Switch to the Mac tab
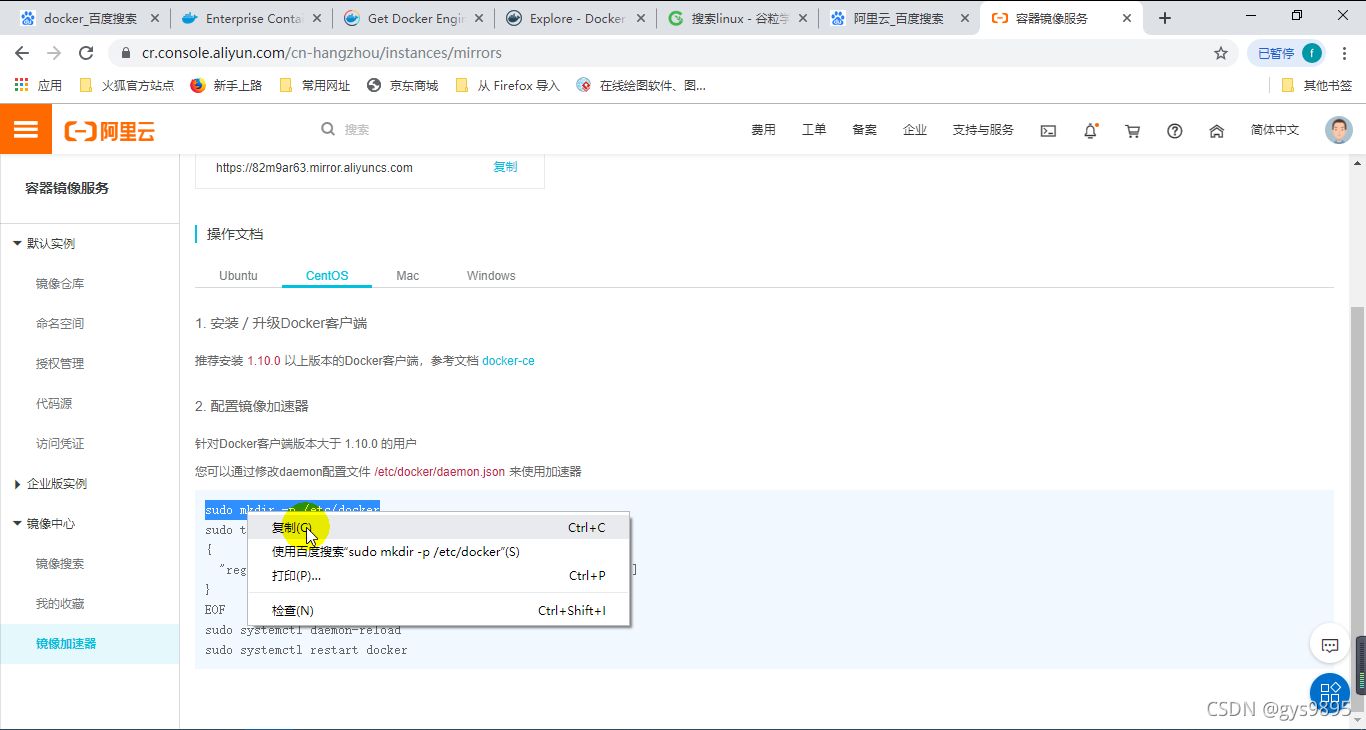Viewport: 1366px width, 730px height. (x=407, y=276)
